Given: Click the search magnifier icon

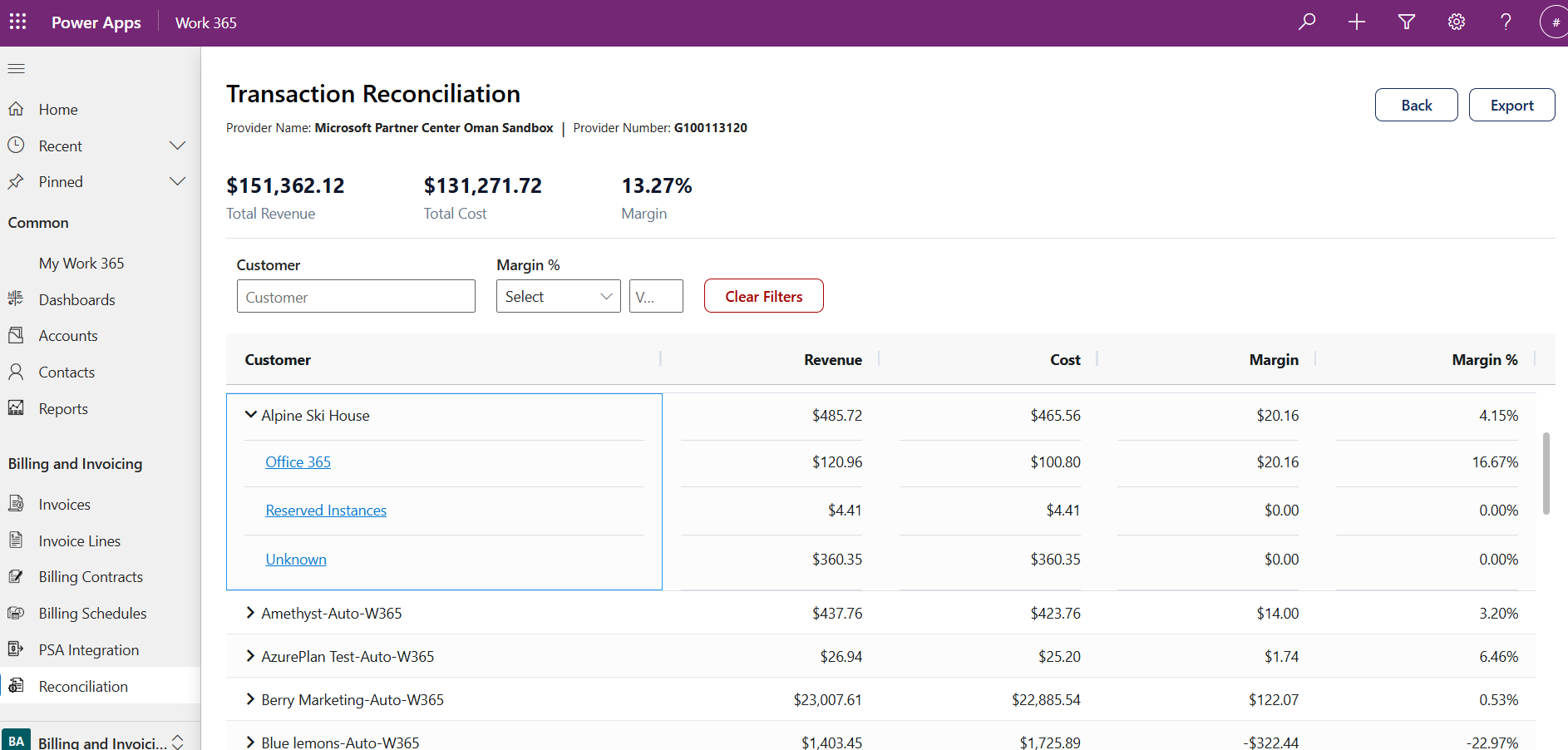Looking at the screenshot, I should [x=1307, y=22].
